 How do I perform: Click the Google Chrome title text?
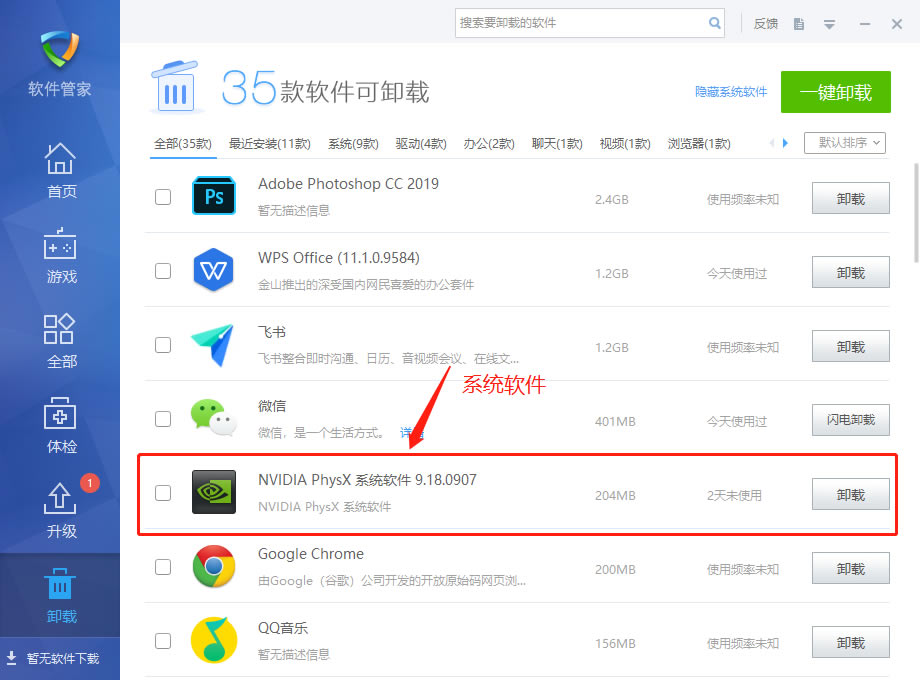pos(311,554)
